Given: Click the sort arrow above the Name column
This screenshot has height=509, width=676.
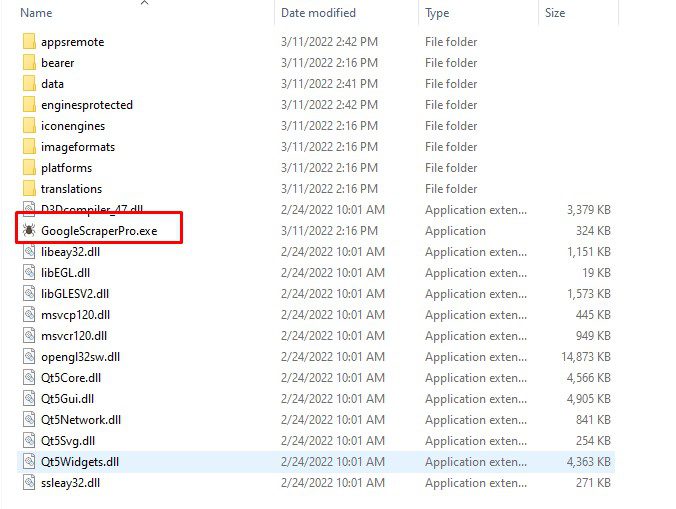Looking at the screenshot, I should pyautogui.click(x=144, y=3).
